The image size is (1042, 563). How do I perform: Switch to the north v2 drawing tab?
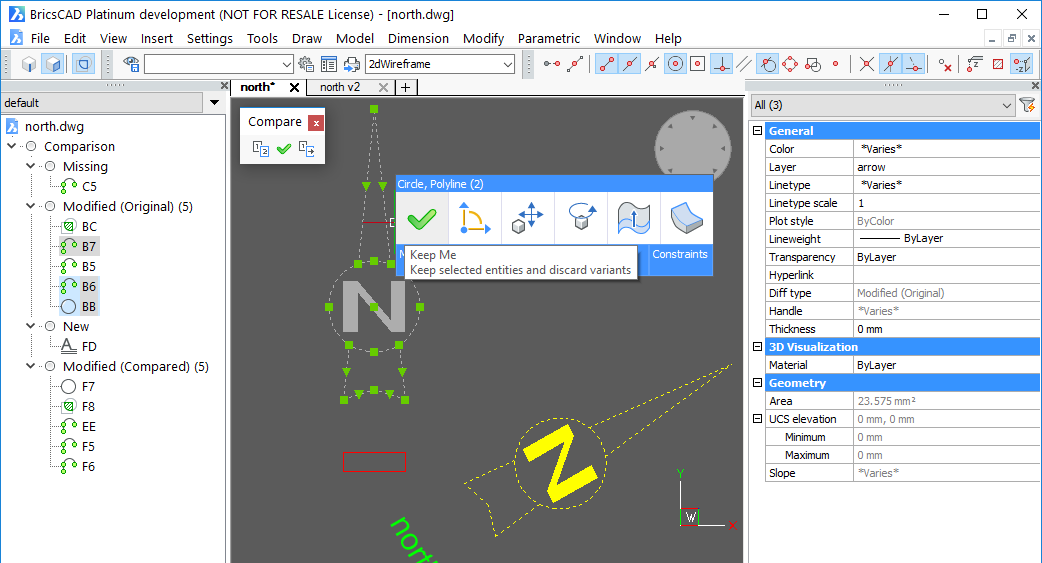point(340,87)
